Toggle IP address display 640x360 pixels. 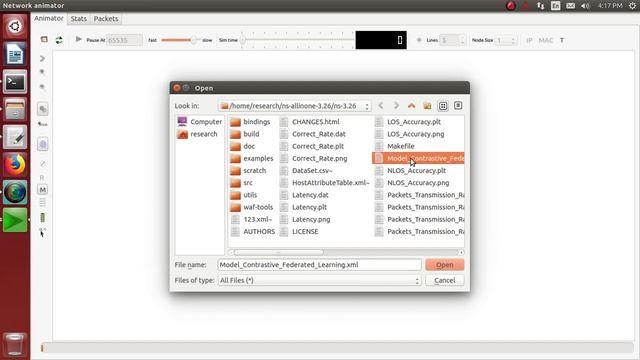pos(529,40)
